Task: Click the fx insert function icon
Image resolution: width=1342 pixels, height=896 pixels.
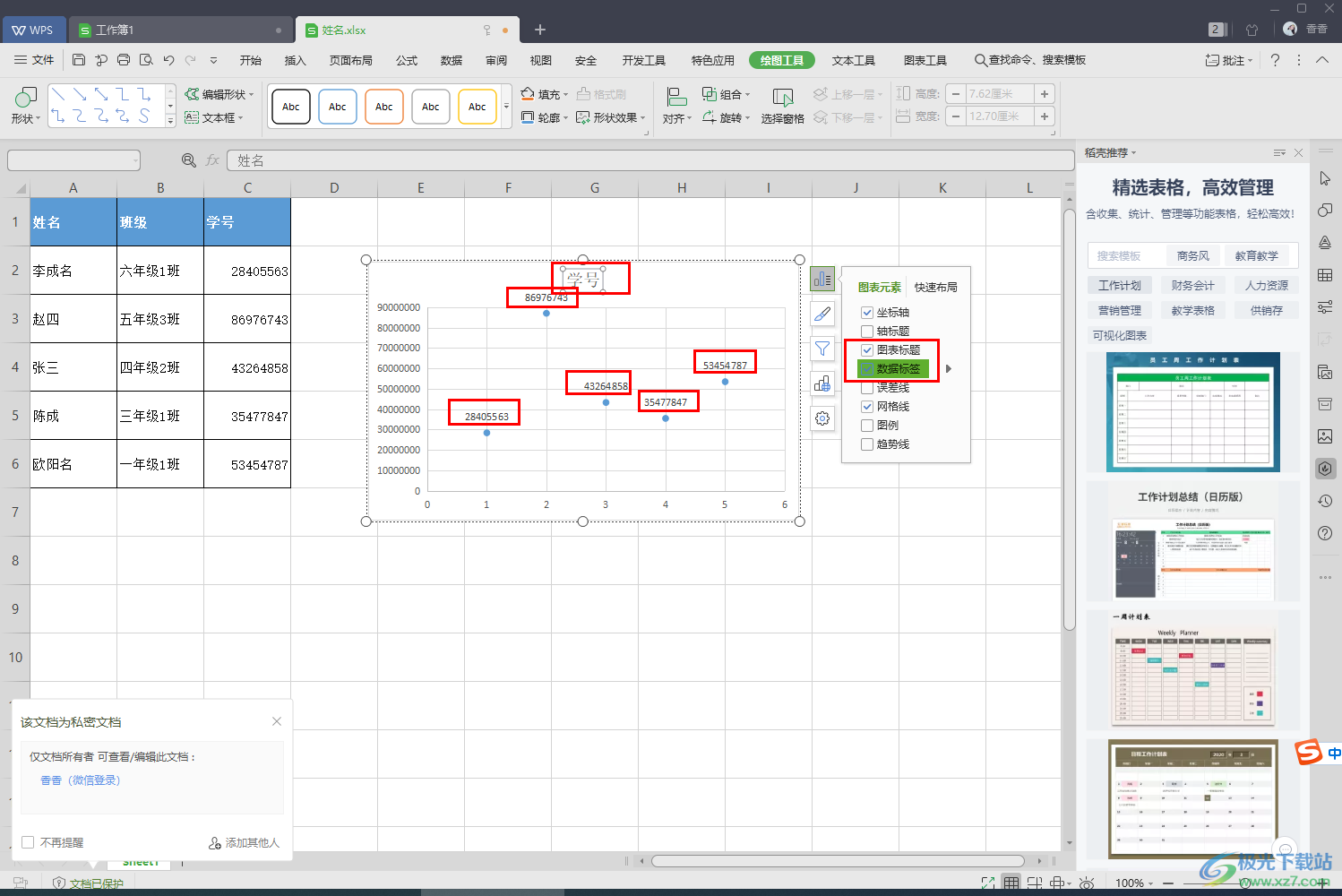Action: [212, 160]
